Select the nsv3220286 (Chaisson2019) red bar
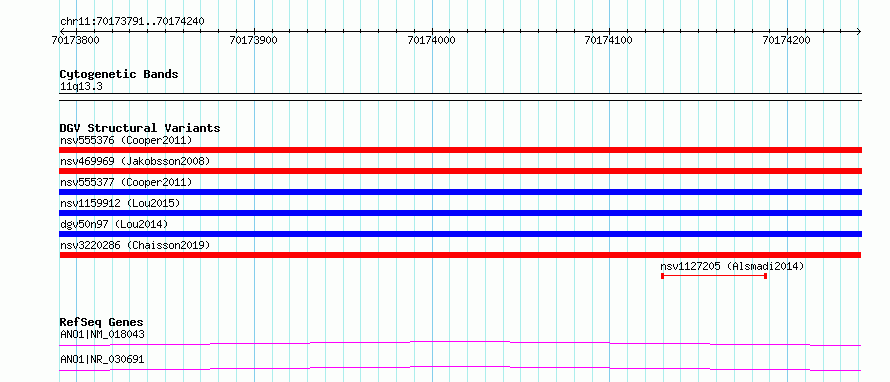The height and width of the screenshot is (382, 890). (460, 255)
